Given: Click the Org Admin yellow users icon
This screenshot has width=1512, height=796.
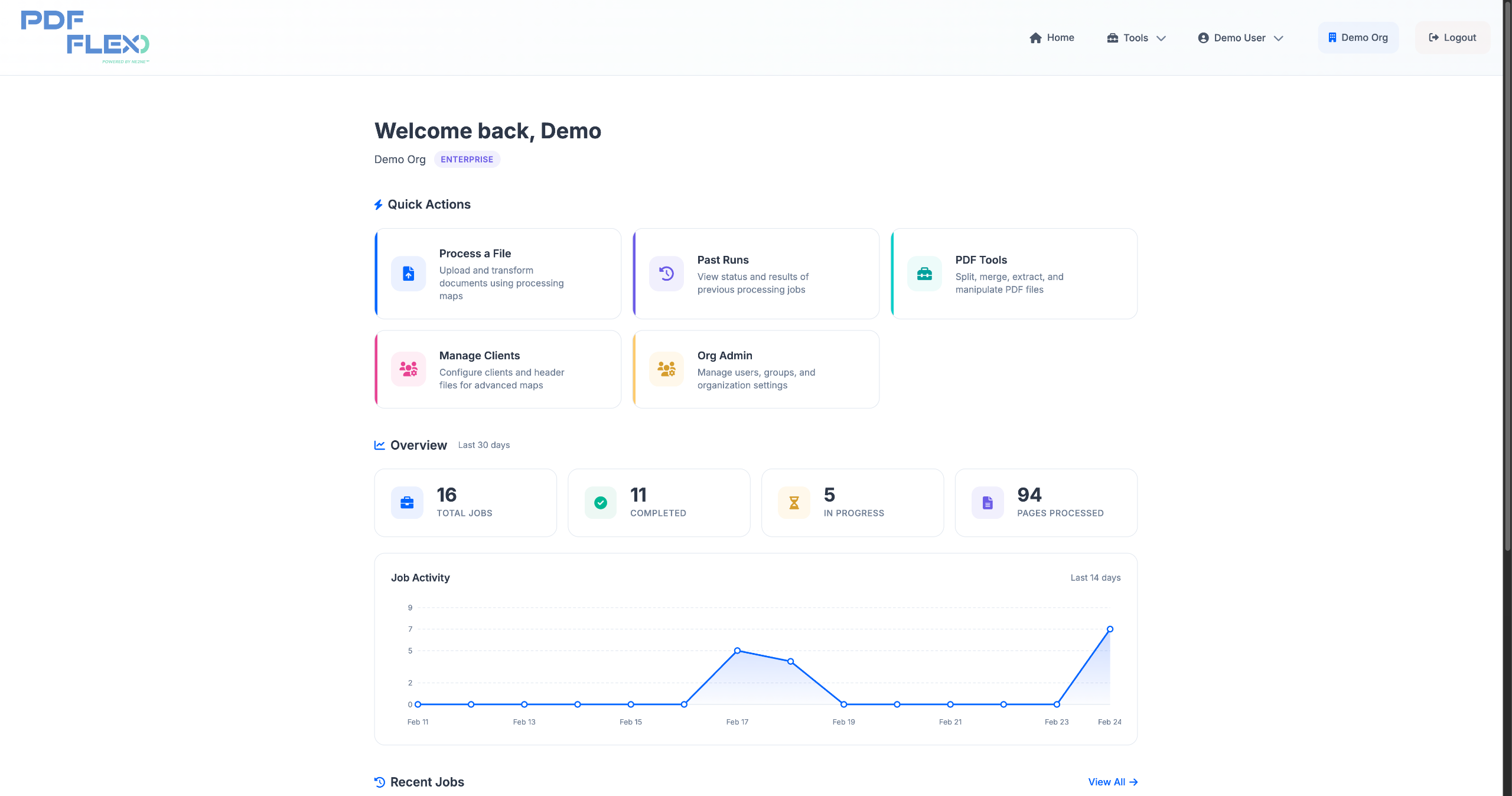Looking at the screenshot, I should coord(666,369).
